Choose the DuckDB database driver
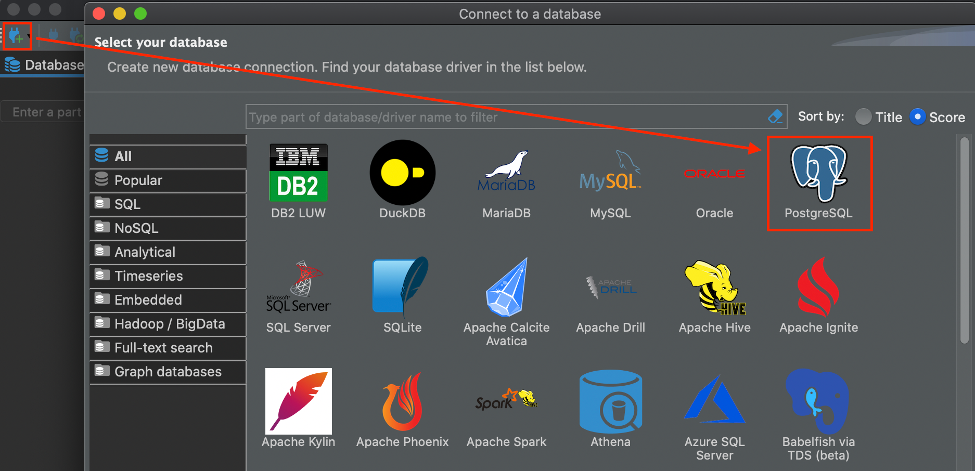Viewport: 977px width, 472px height. (403, 172)
